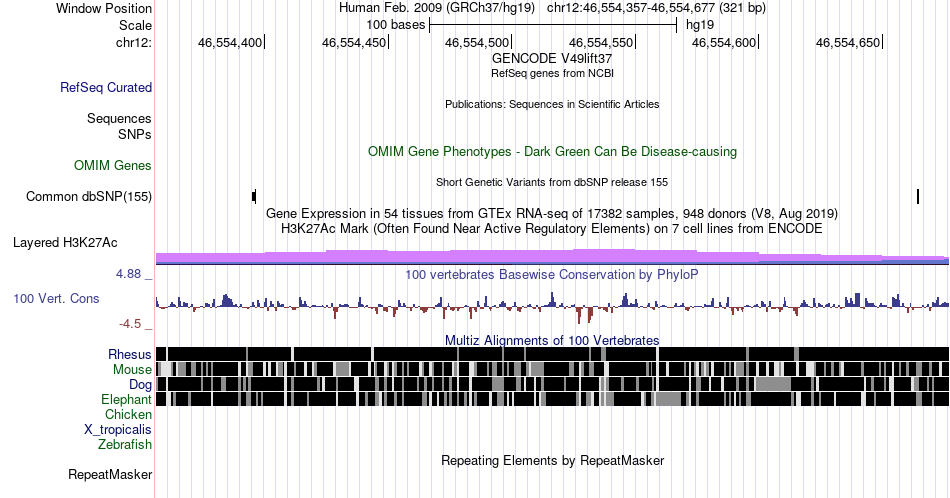Screen dimensions: 950x498
Task: Click the PhyloP conservation bar graph
Action: point(552,306)
